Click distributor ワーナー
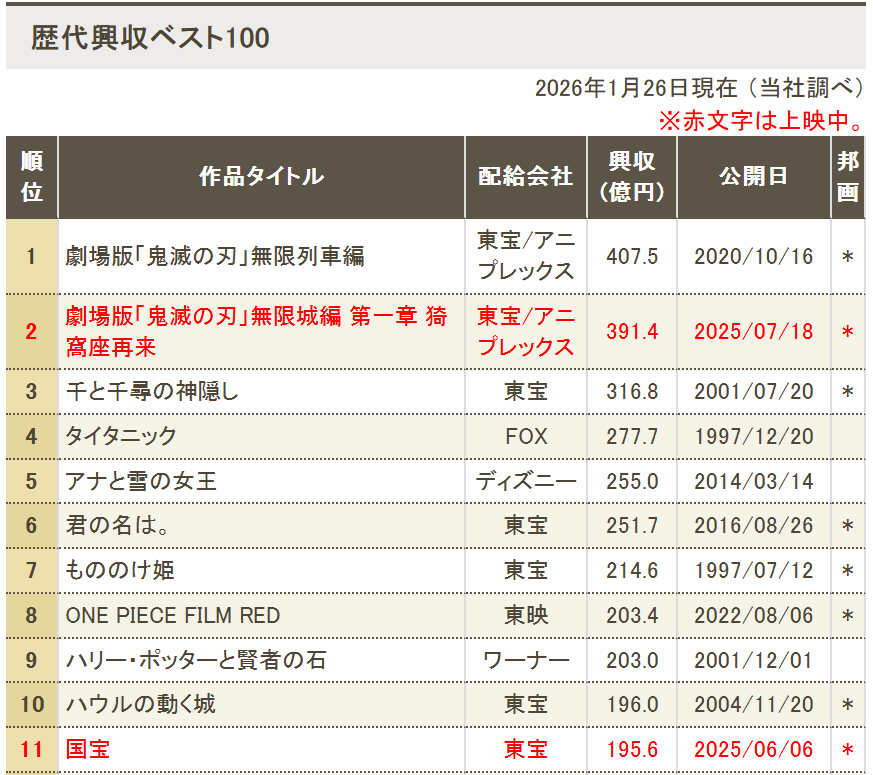 click(526, 660)
